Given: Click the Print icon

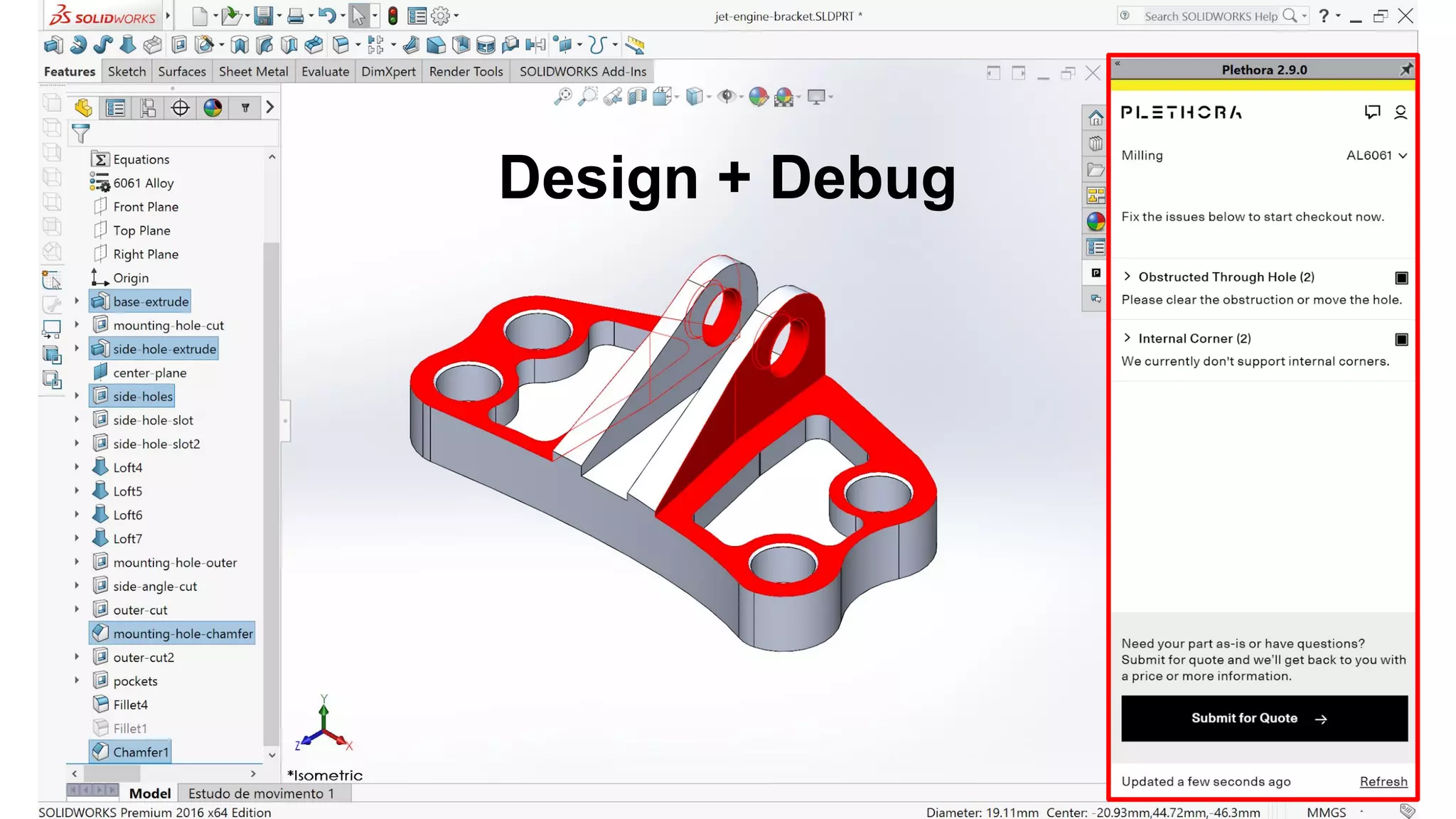Looking at the screenshot, I should coord(296,15).
